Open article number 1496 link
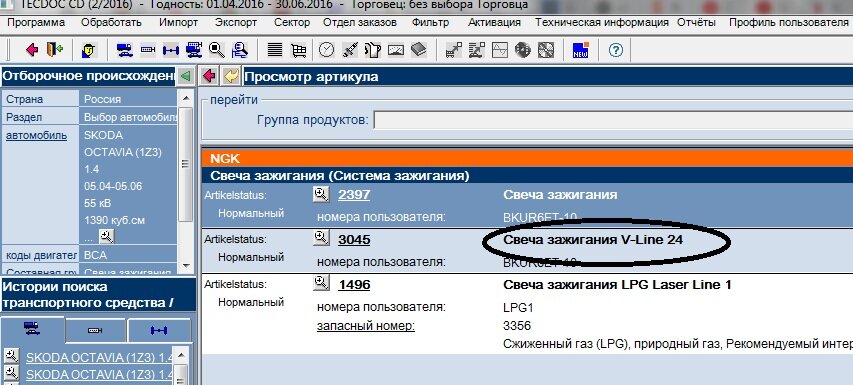Image resolution: width=853 pixels, height=385 pixels. (354, 284)
